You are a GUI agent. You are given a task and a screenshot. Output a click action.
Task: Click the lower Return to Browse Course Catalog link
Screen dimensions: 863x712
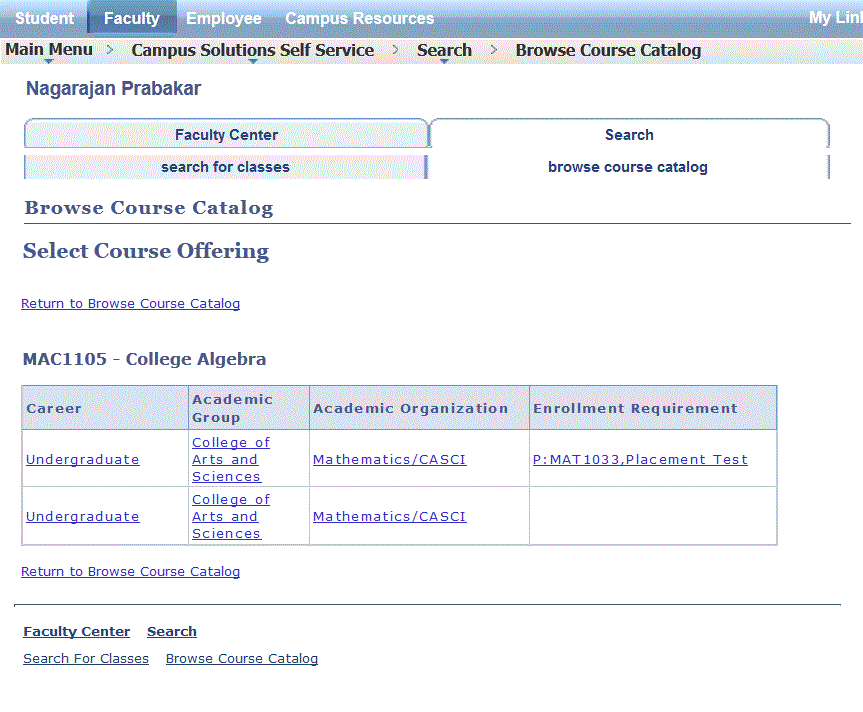pyautogui.click(x=130, y=571)
